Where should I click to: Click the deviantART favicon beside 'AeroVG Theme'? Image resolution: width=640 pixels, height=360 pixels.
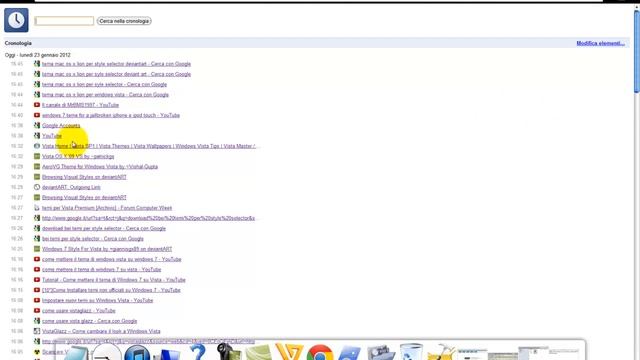37,167
